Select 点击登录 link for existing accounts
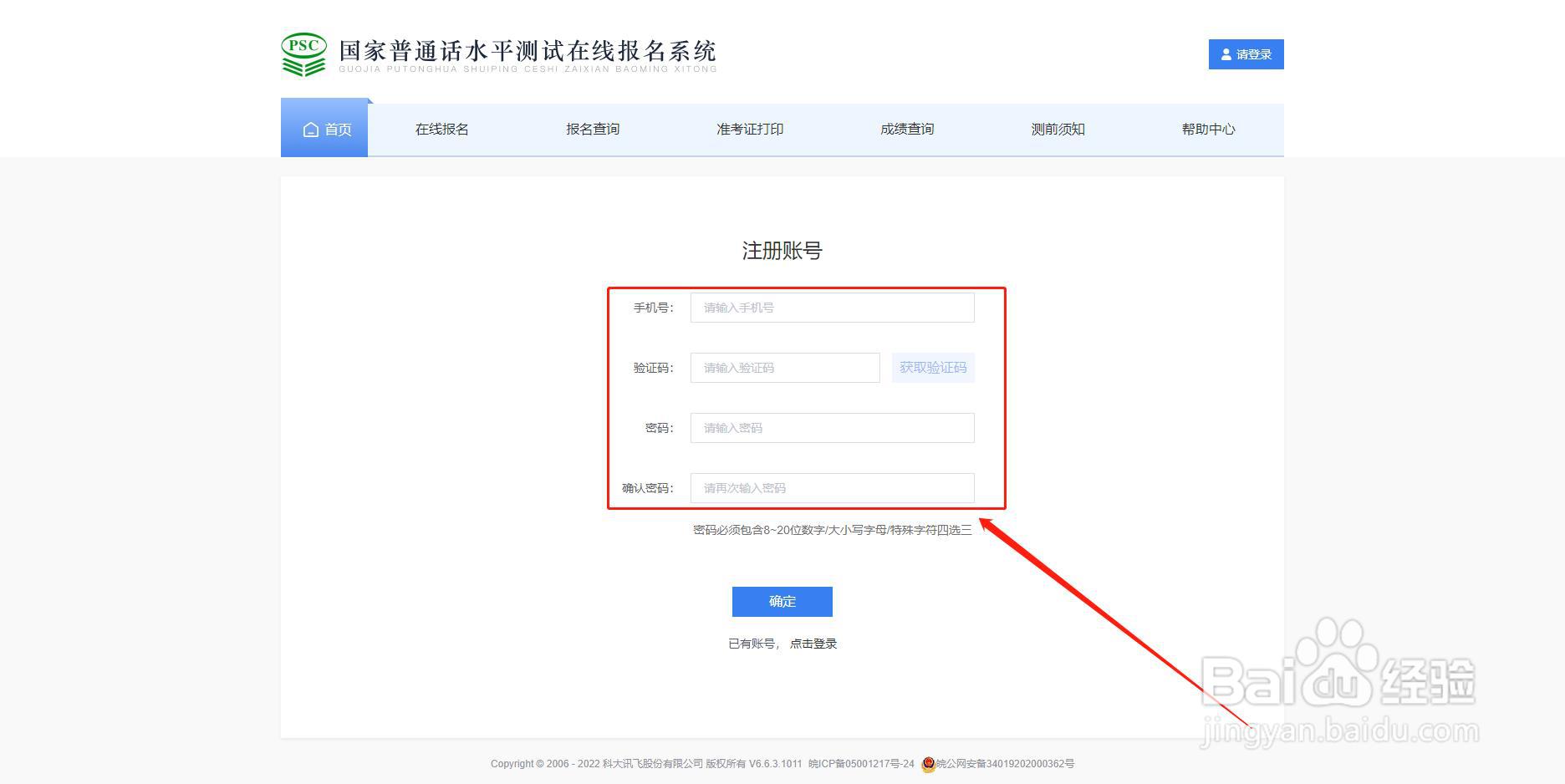This screenshot has width=1565, height=784. pyautogui.click(x=813, y=643)
